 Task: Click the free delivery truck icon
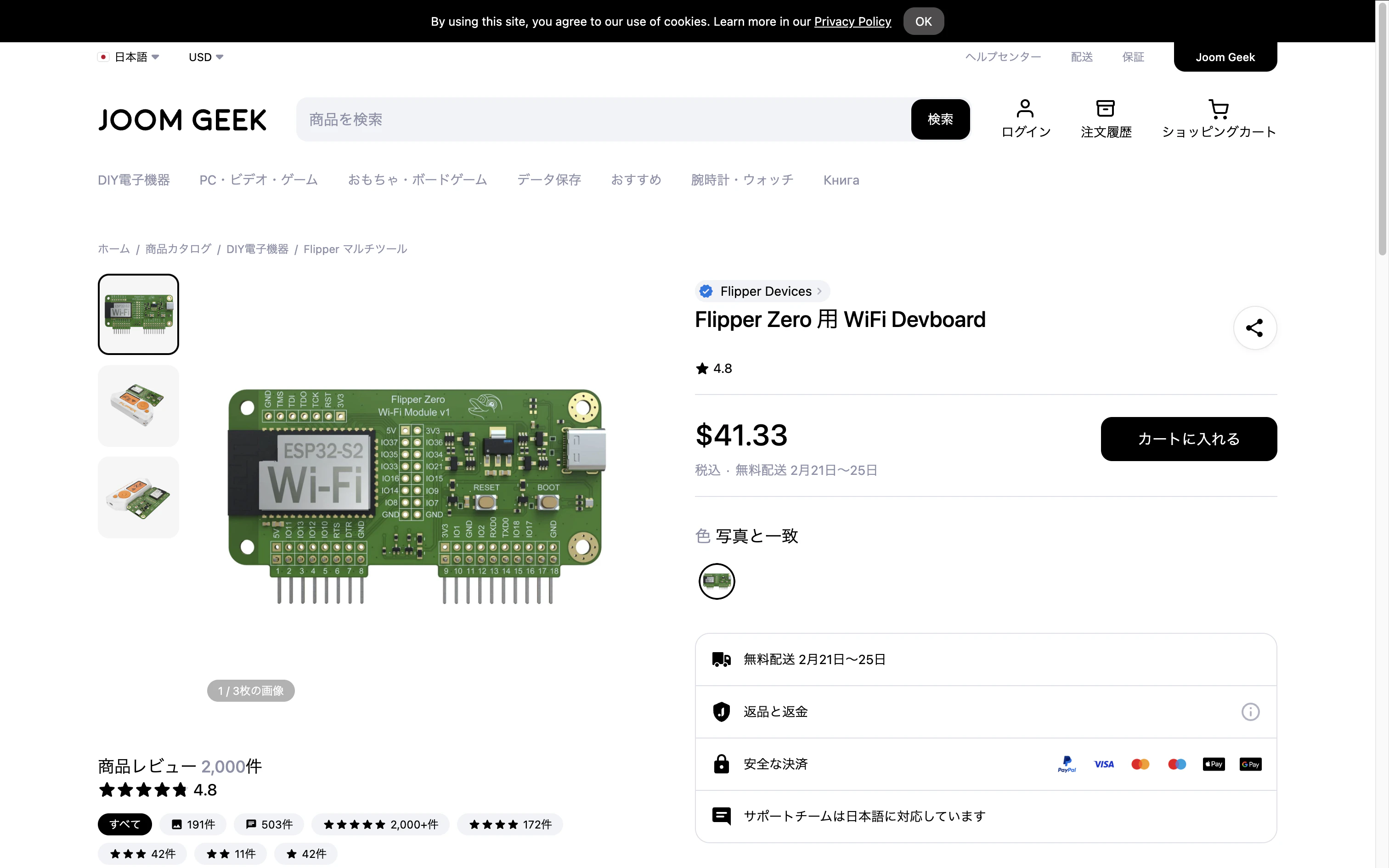[x=722, y=659]
